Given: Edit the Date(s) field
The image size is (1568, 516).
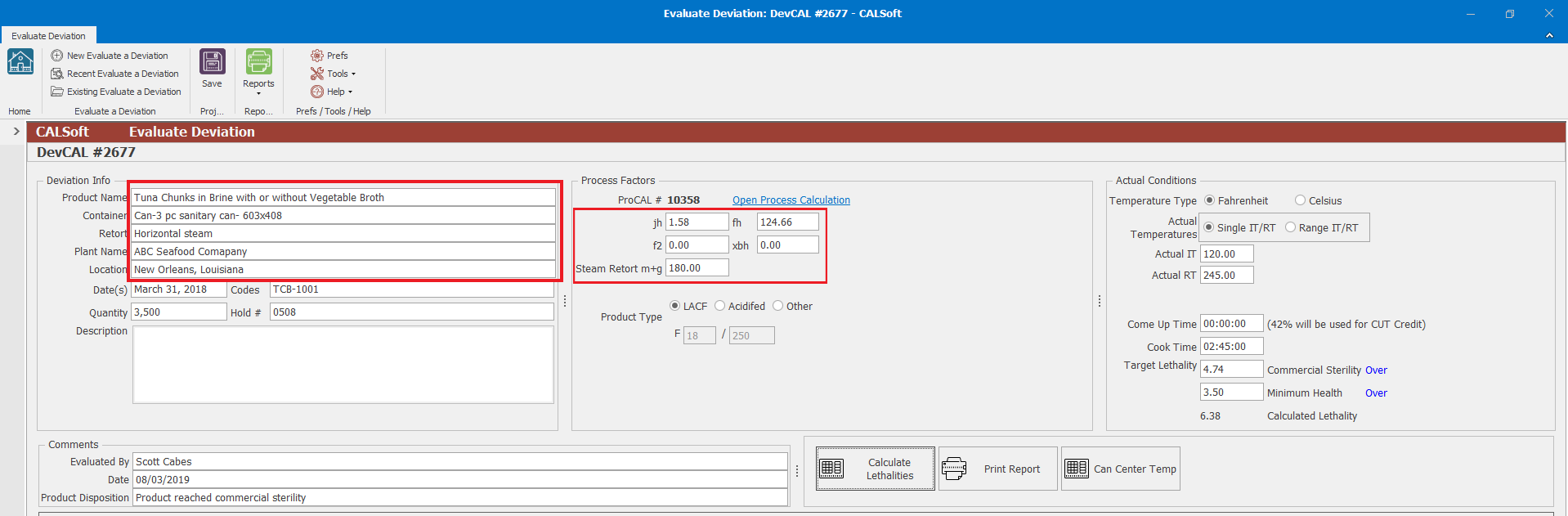Looking at the screenshot, I should (179, 289).
